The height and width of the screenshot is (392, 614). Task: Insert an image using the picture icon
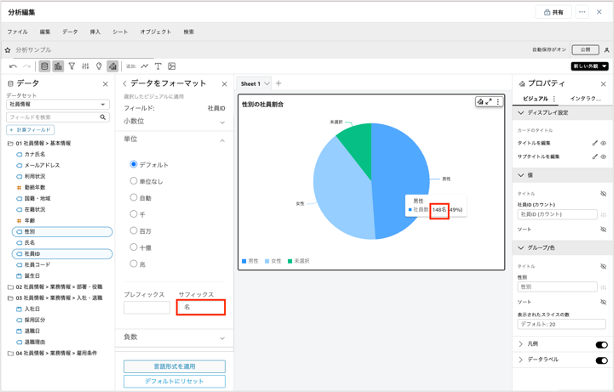point(172,66)
